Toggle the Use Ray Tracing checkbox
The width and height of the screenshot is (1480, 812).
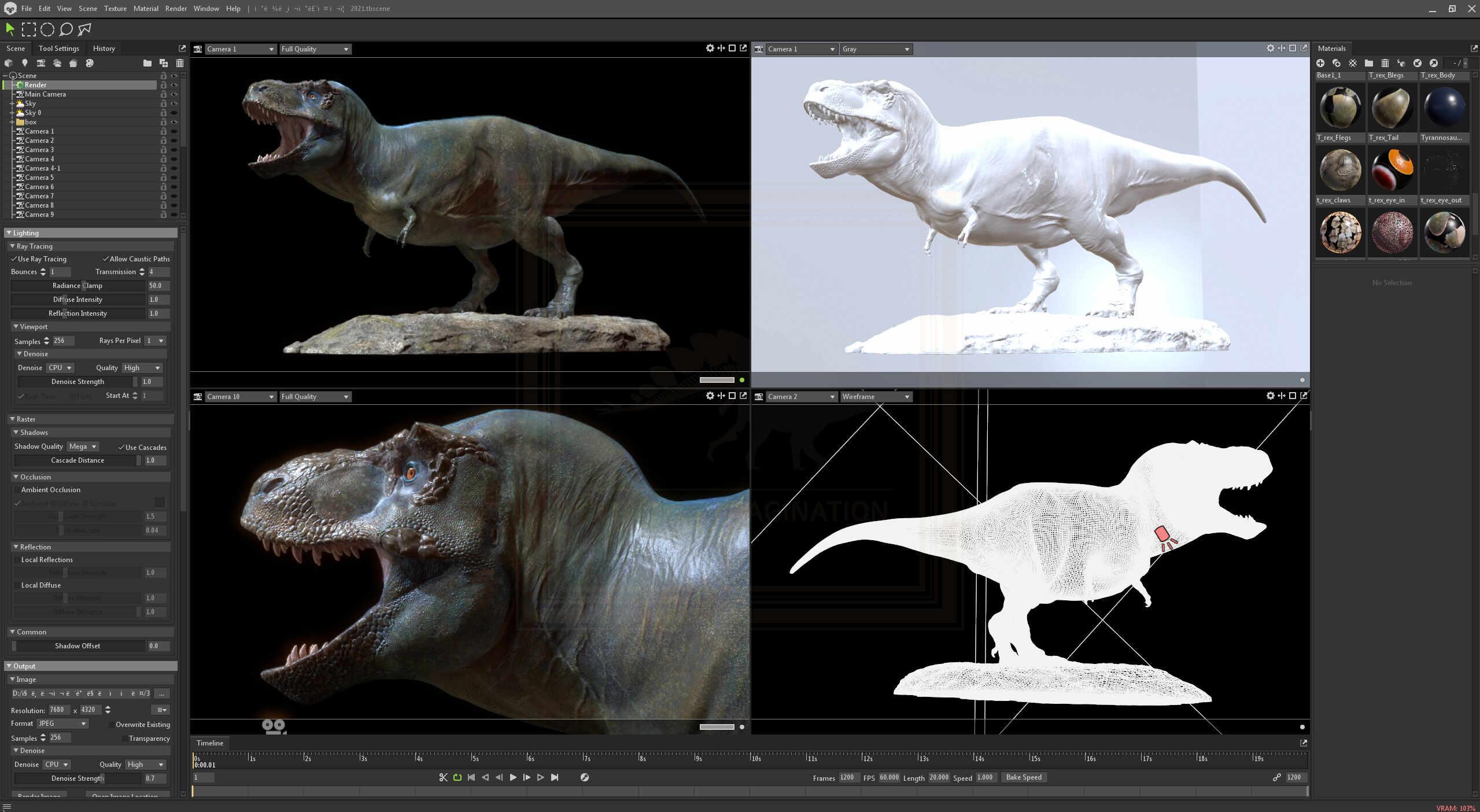coord(14,259)
